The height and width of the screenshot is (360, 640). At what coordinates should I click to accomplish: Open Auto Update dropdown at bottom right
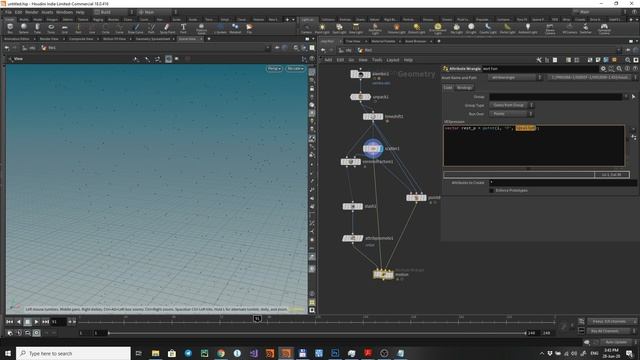(x=618, y=342)
